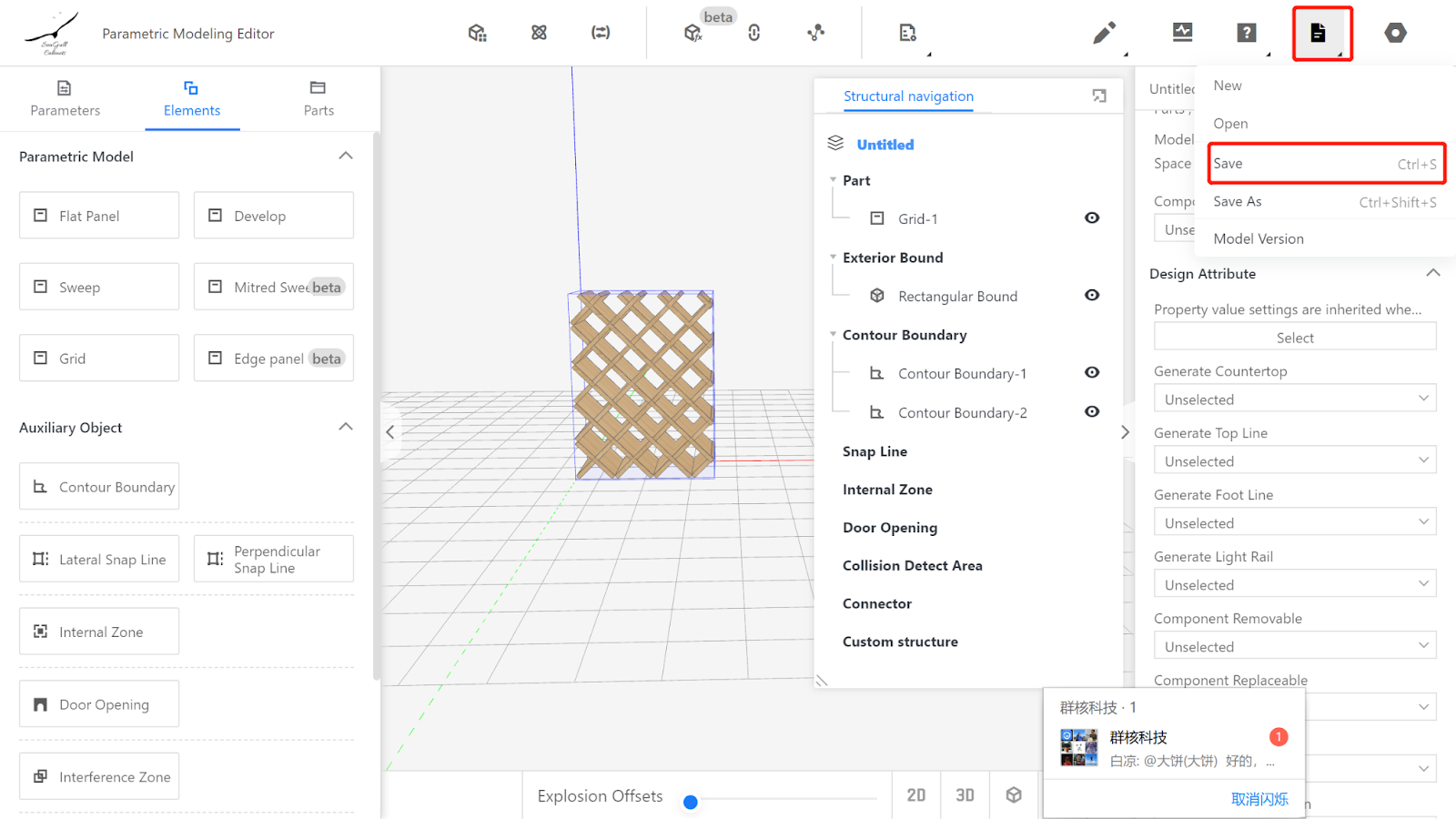
Task: Click the pencil edit tool icon
Action: pos(1104,34)
